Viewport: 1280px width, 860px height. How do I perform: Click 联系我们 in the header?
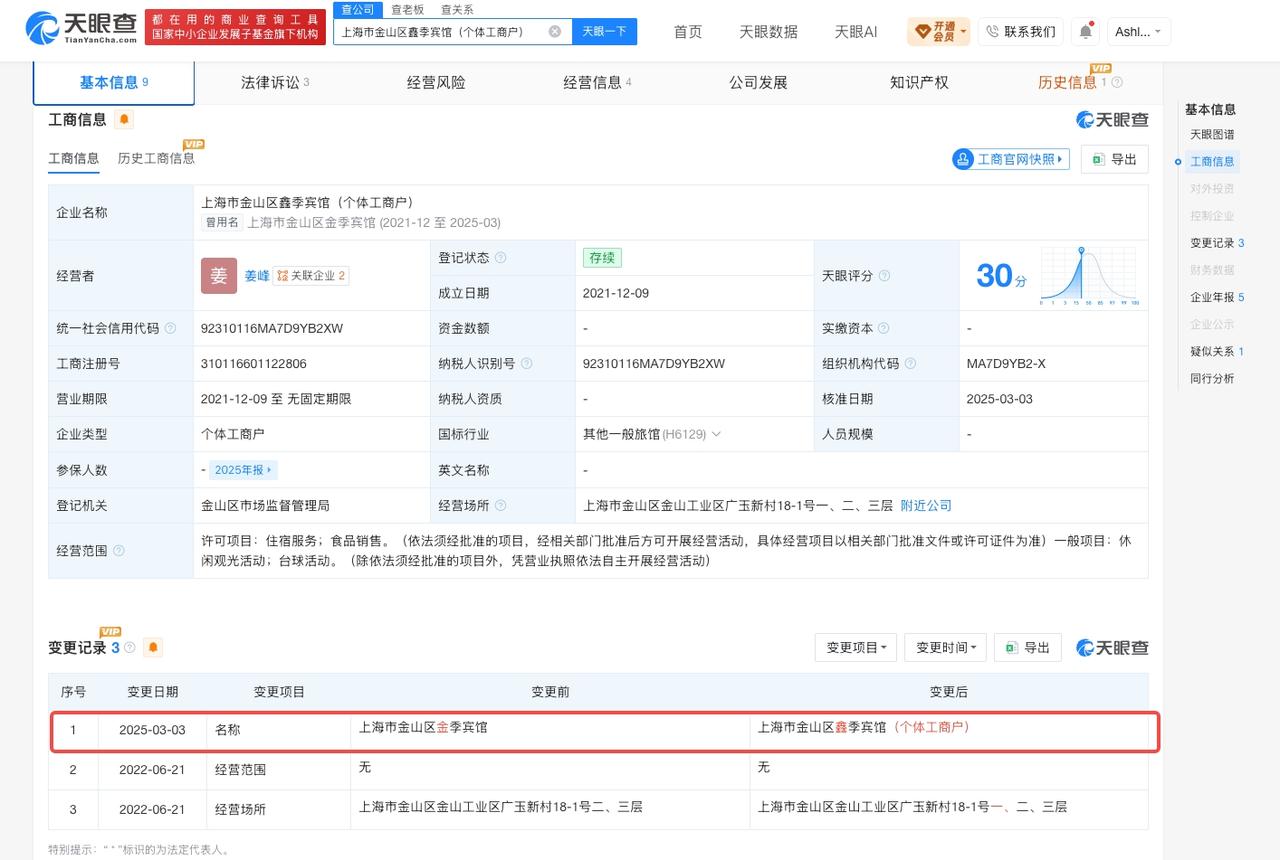coord(1020,31)
